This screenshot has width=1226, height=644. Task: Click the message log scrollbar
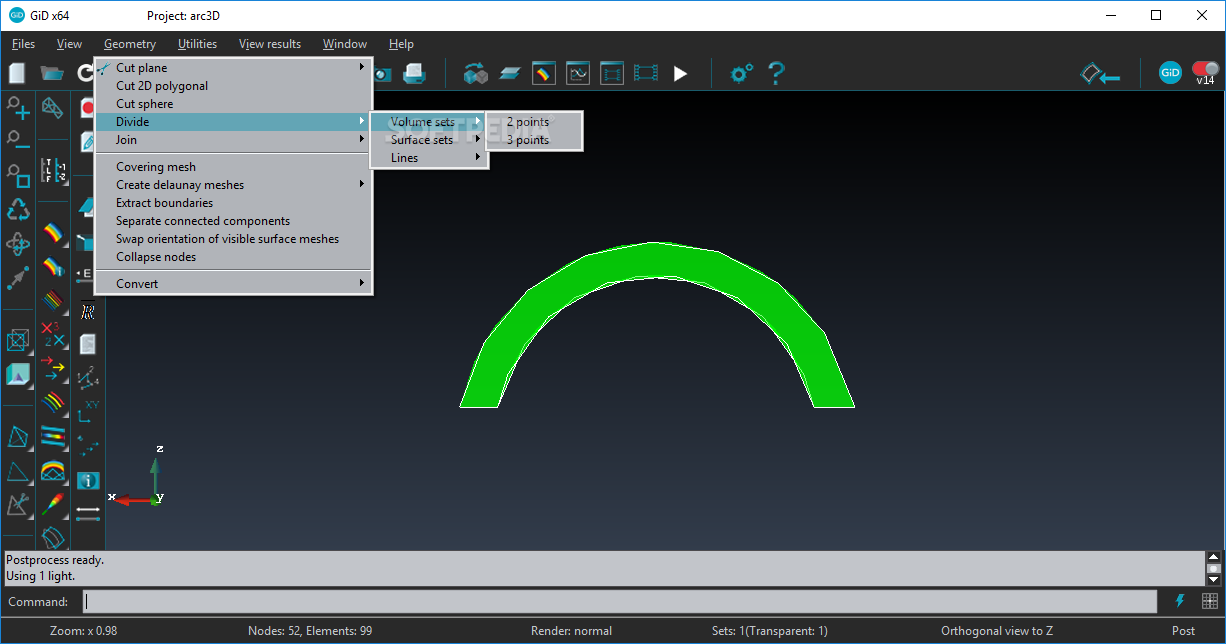point(1214,568)
